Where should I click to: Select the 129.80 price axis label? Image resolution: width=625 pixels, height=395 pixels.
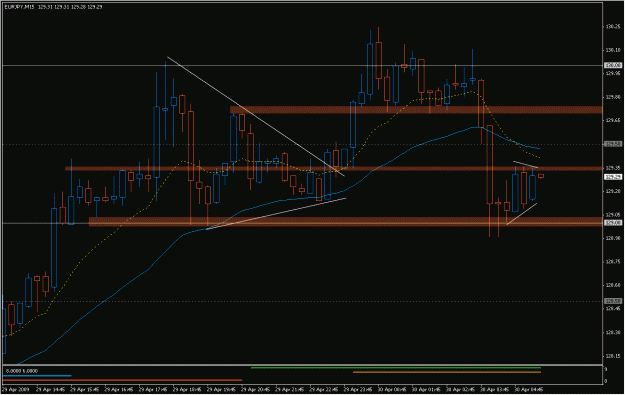point(613,97)
